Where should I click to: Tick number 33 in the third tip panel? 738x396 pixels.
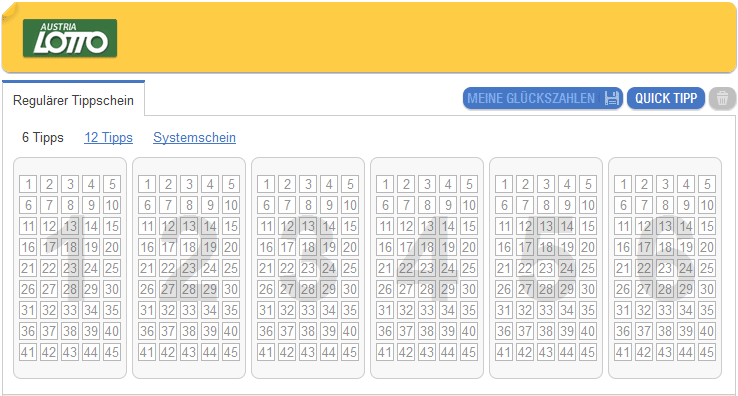coord(308,310)
